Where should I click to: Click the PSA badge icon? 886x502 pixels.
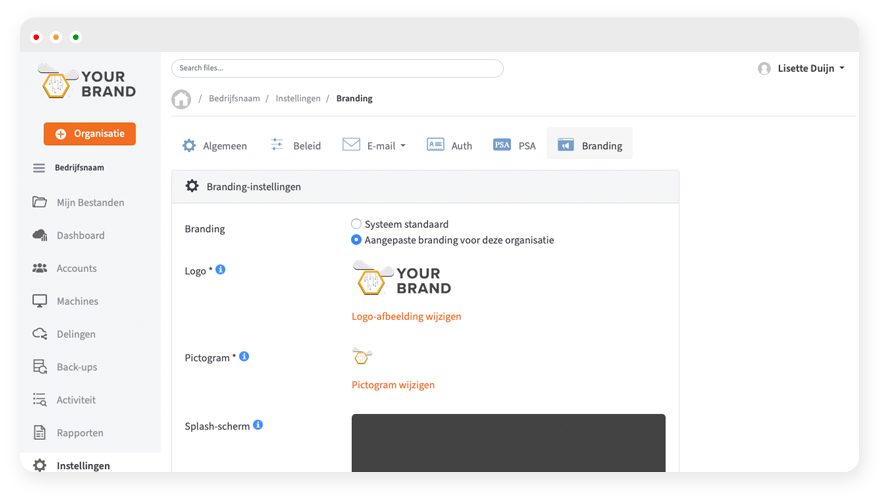(x=502, y=145)
